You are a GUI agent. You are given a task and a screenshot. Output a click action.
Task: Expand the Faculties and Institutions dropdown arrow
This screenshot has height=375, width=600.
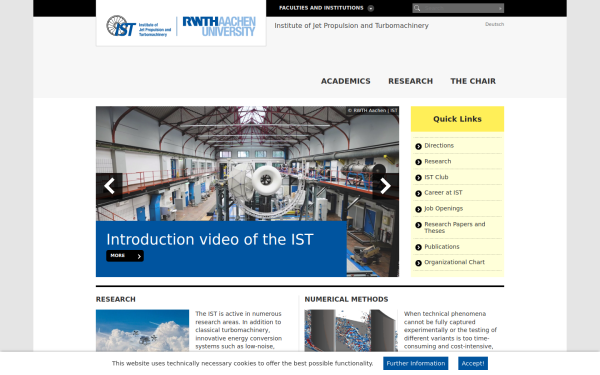[x=370, y=8]
